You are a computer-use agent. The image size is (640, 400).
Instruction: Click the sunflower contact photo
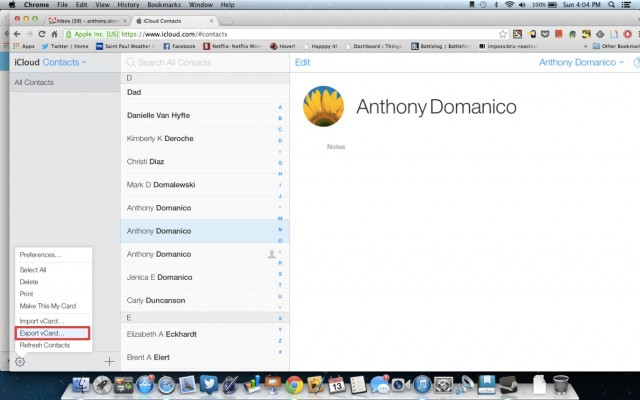pyautogui.click(x=323, y=106)
